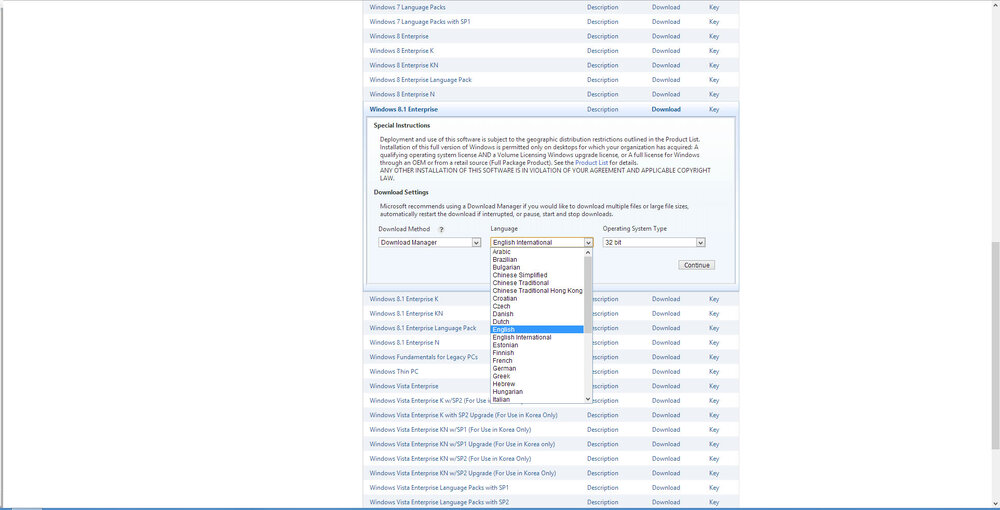
Task: Click the page vertical scrollbar thumb
Action: click(x=996, y=346)
